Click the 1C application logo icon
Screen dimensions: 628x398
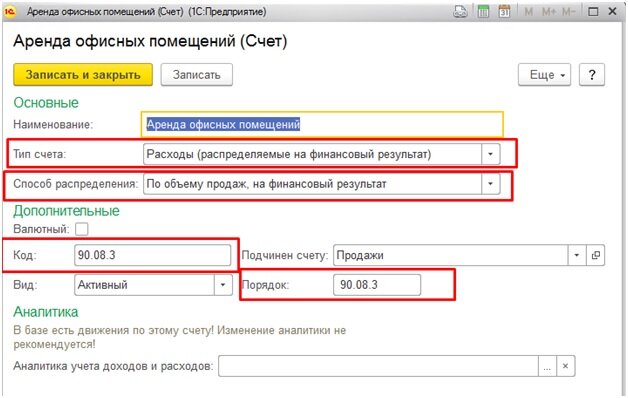(10, 12)
